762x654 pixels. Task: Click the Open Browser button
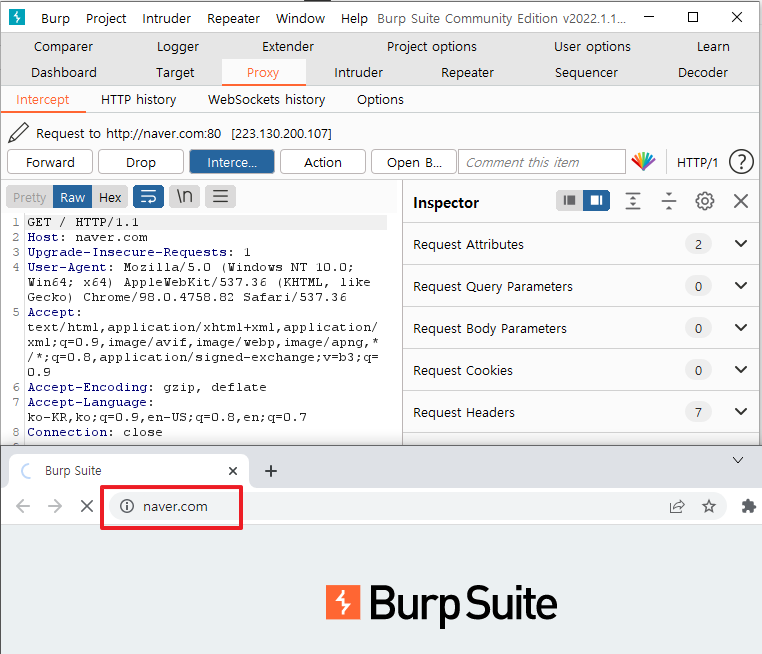414,162
